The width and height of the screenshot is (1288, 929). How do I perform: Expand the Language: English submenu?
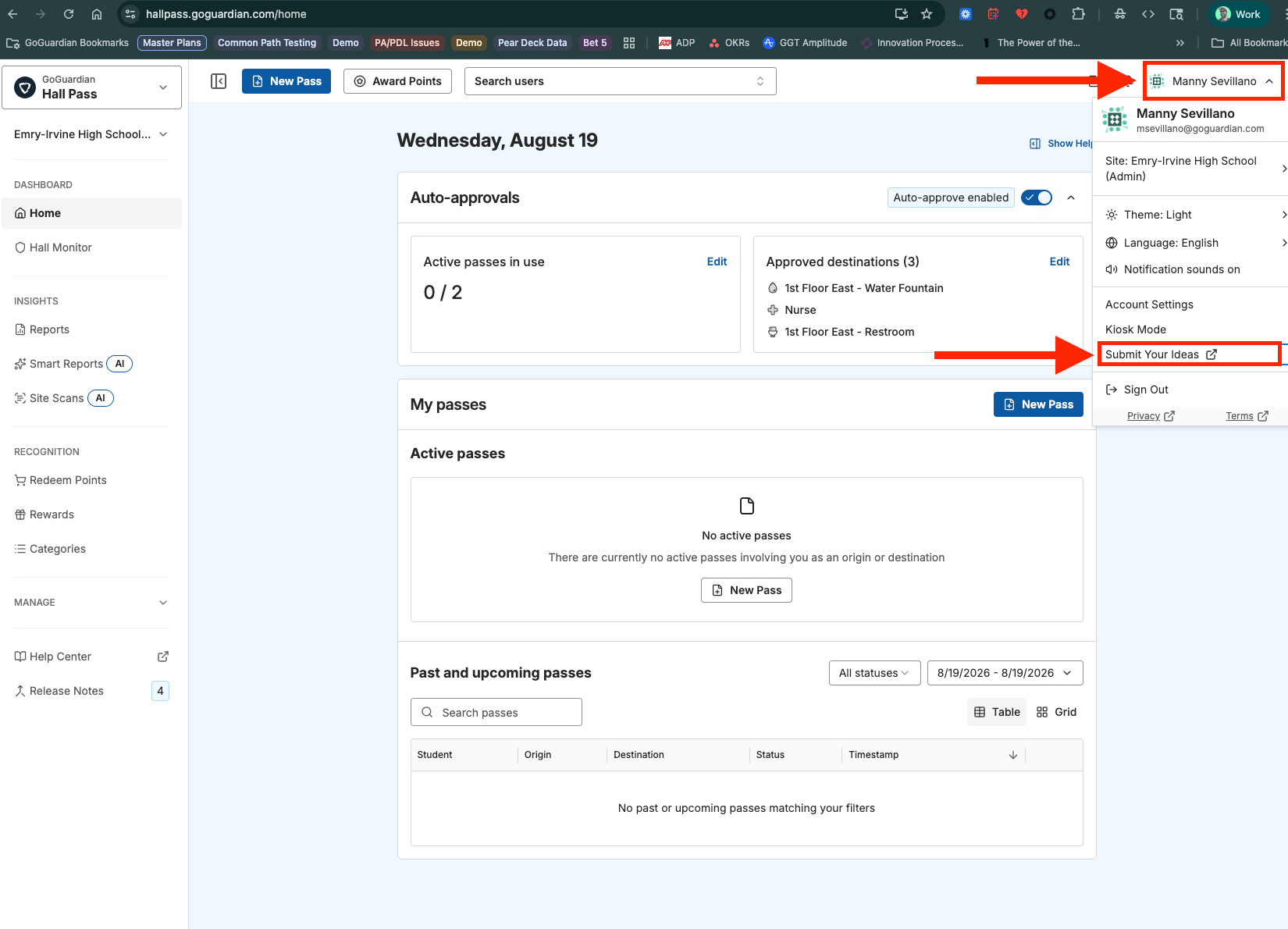1190,243
